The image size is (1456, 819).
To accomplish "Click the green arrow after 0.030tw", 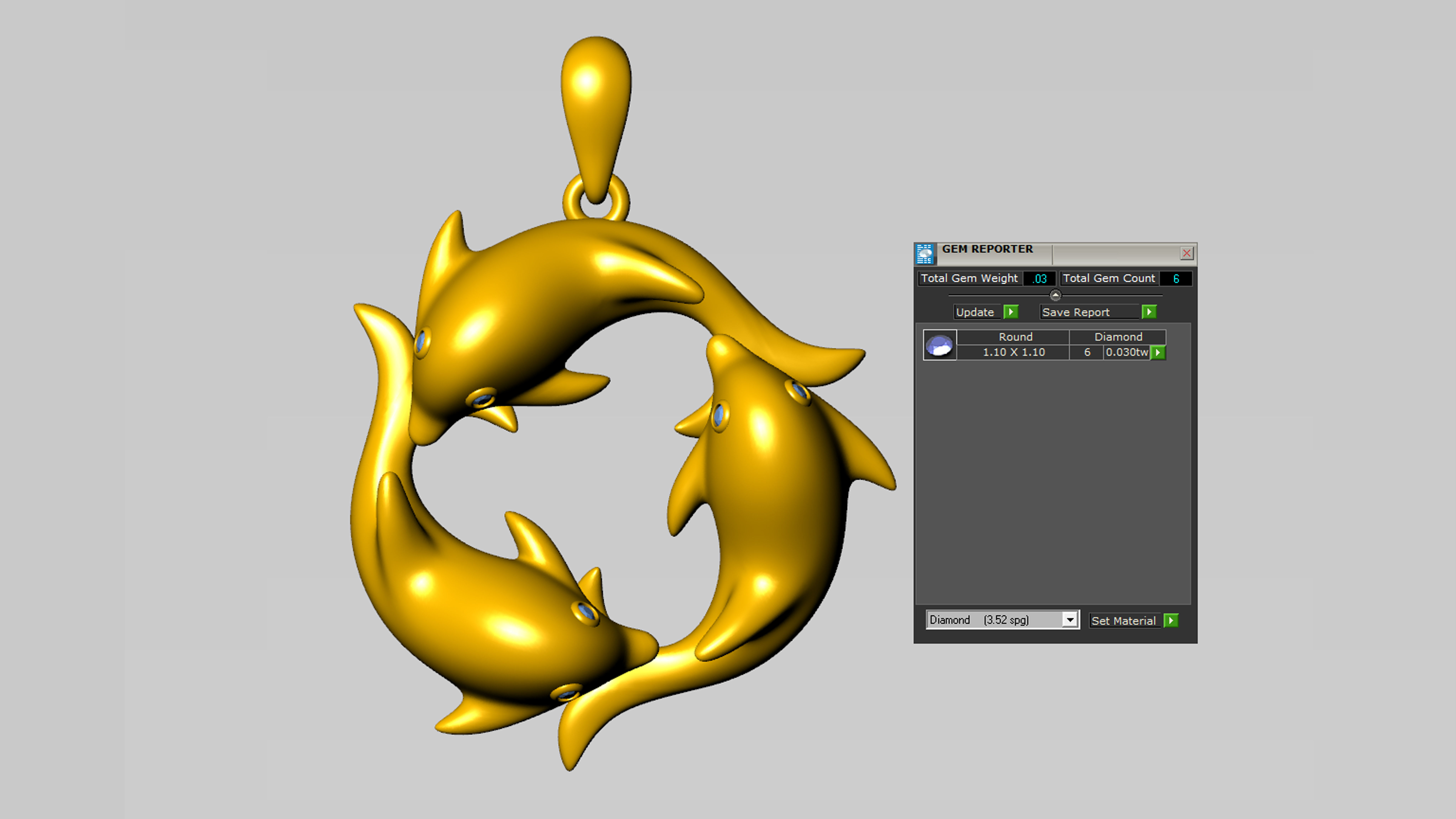I will click(1158, 353).
